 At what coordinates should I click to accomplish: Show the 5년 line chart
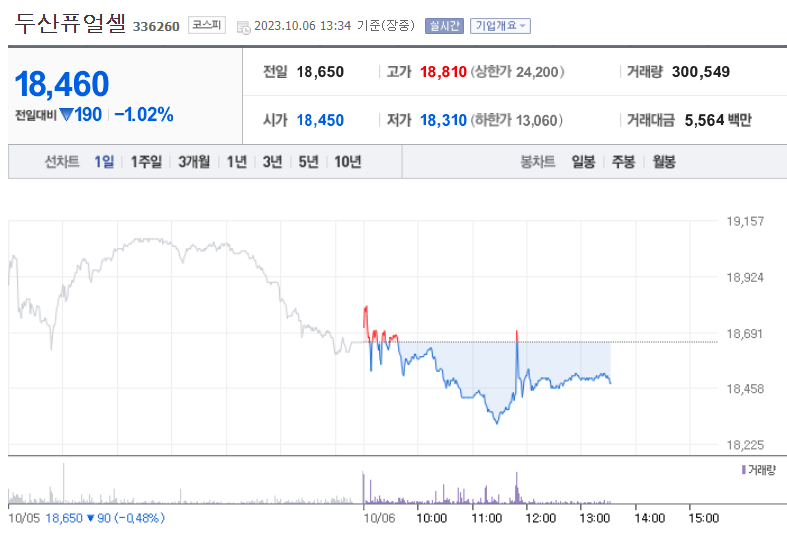(x=309, y=162)
